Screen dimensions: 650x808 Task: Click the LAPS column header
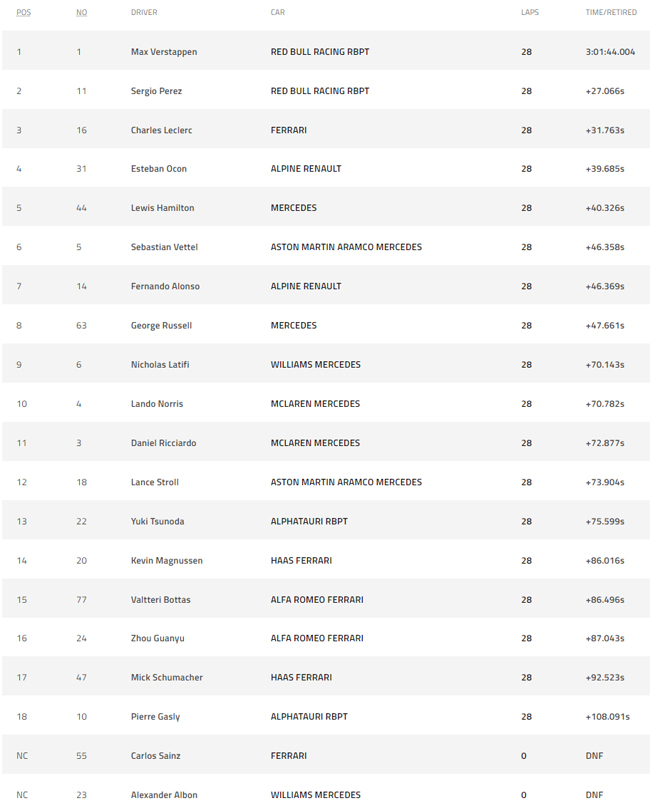coord(530,12)
